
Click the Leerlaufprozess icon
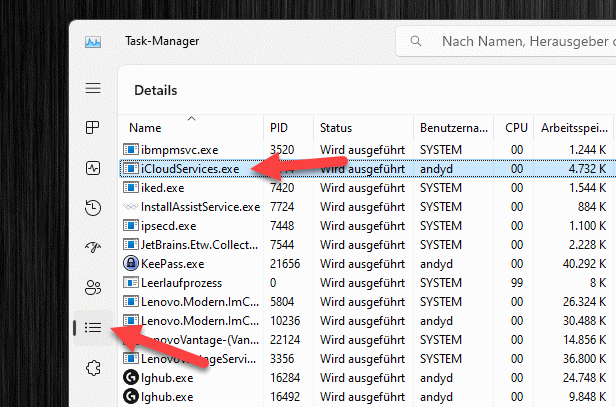click(x=130, y=282)
